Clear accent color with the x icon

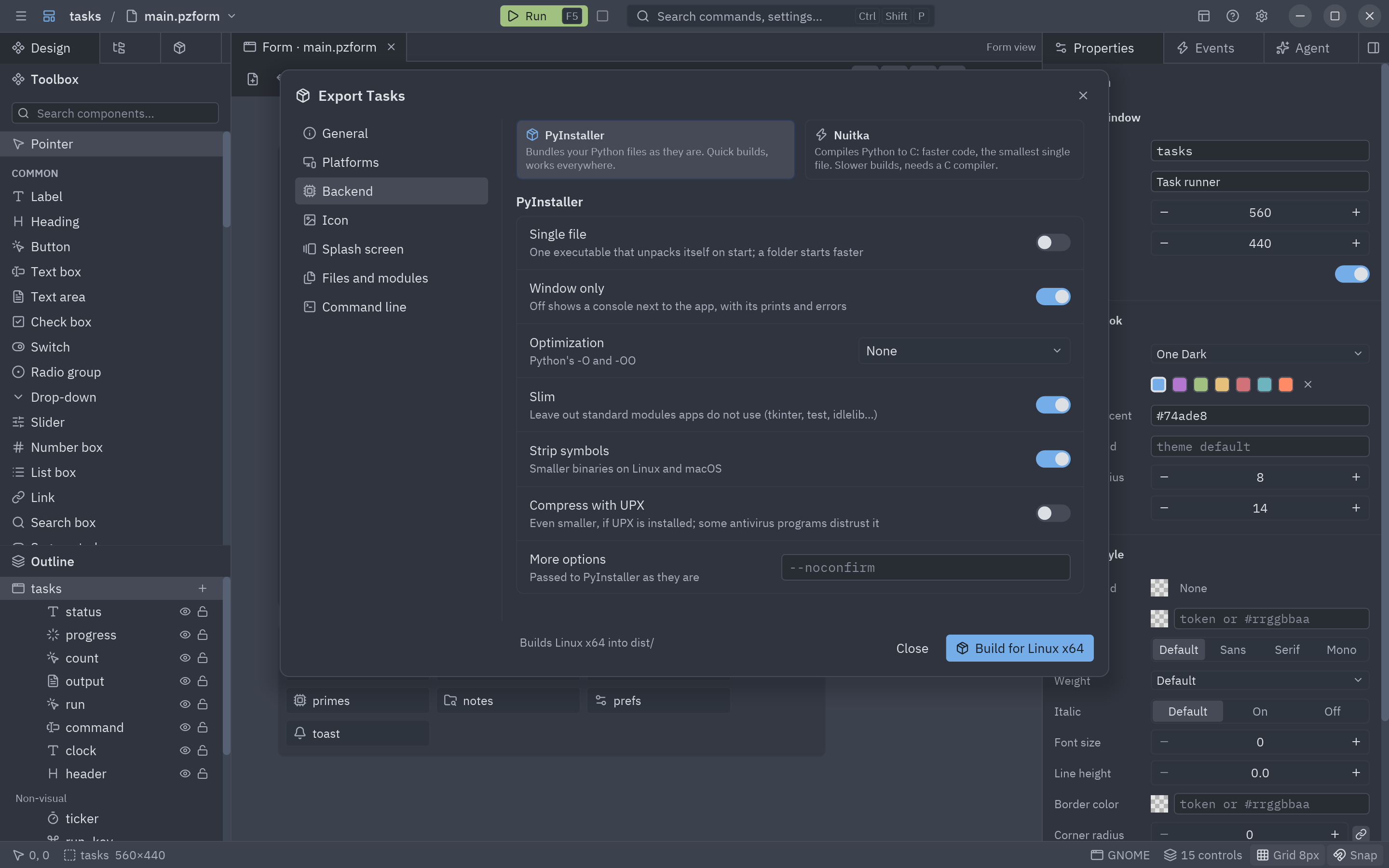point(1308,385)
